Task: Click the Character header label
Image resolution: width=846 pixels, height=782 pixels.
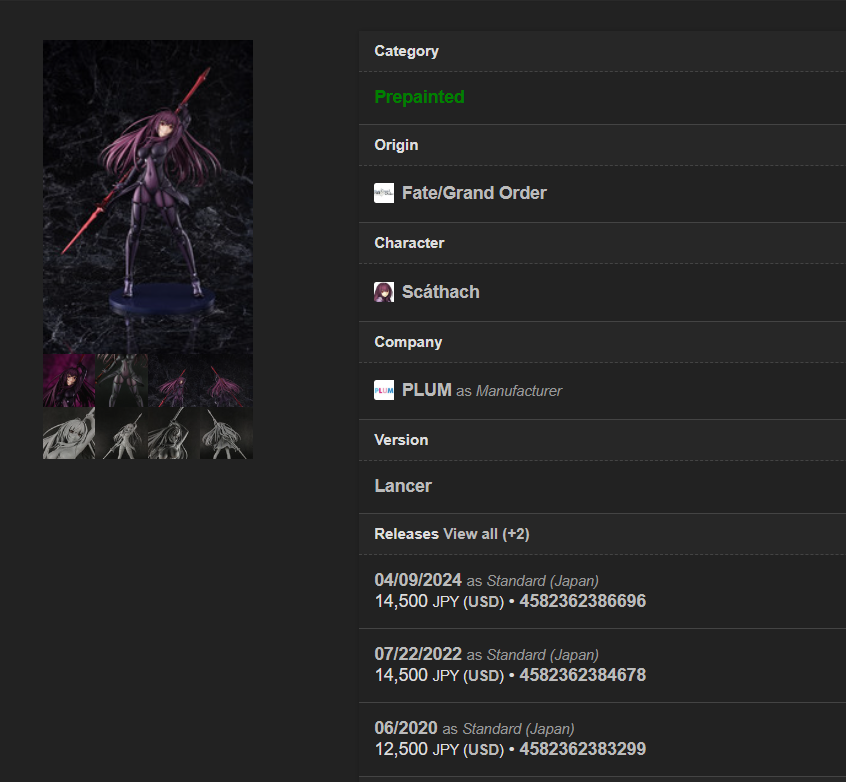Action: point(409,243)
